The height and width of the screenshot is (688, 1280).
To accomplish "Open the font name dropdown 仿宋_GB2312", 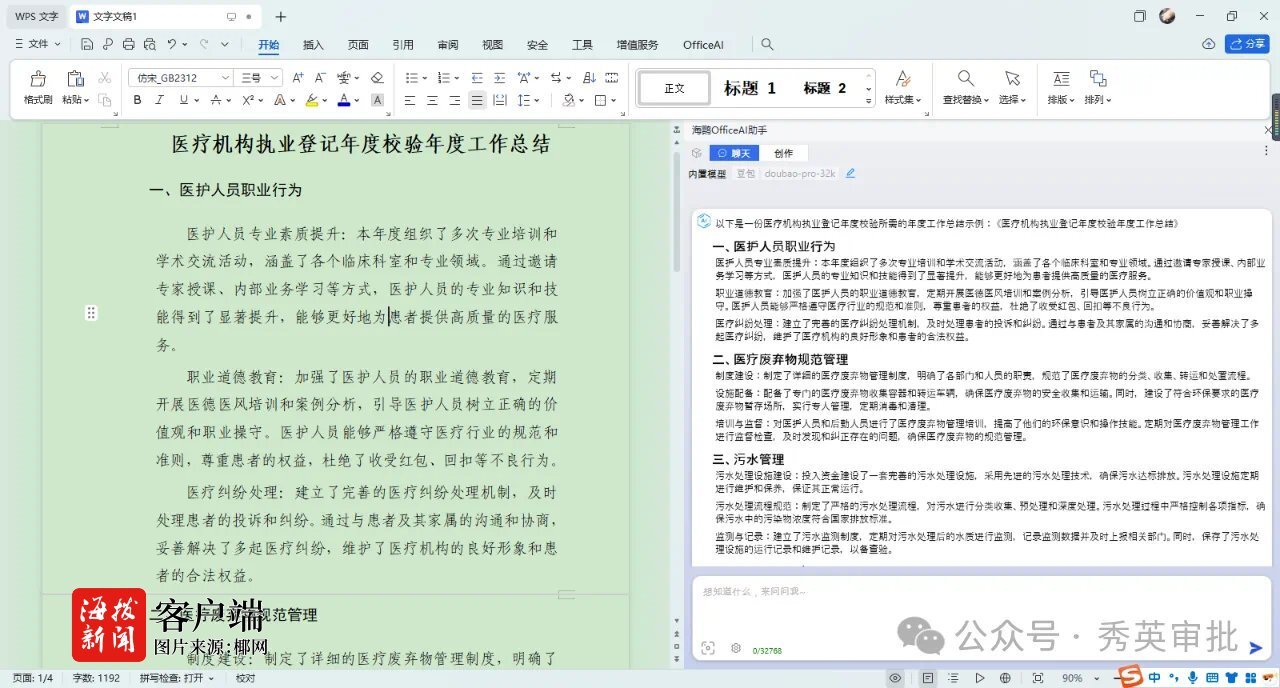I will (180, 78).
